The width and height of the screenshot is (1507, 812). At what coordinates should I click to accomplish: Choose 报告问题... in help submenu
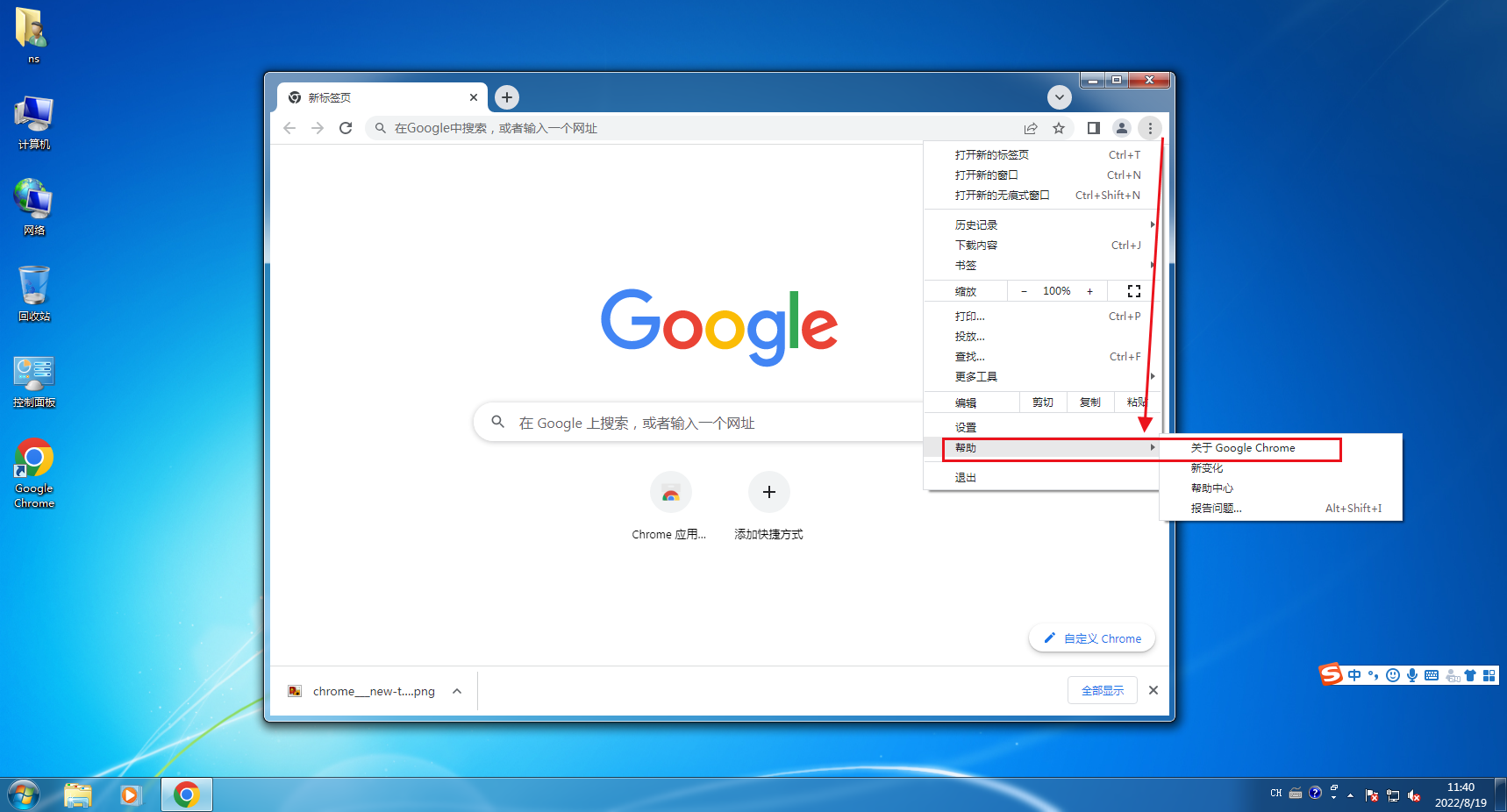point(1281,509)
